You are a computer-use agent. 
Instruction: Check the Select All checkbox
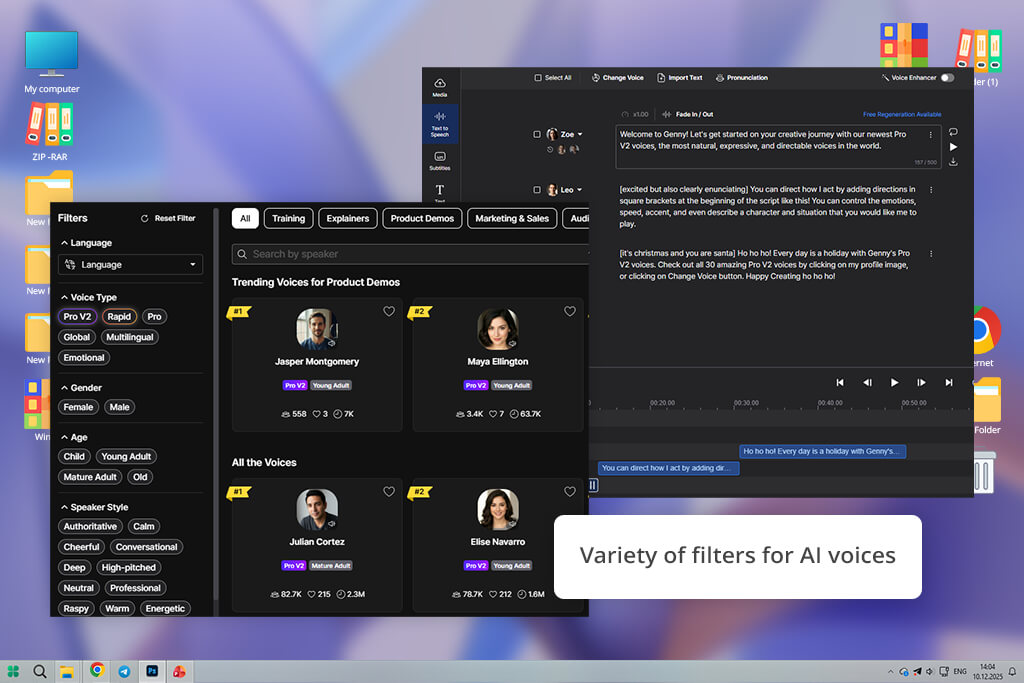click(x=538, y=77)
